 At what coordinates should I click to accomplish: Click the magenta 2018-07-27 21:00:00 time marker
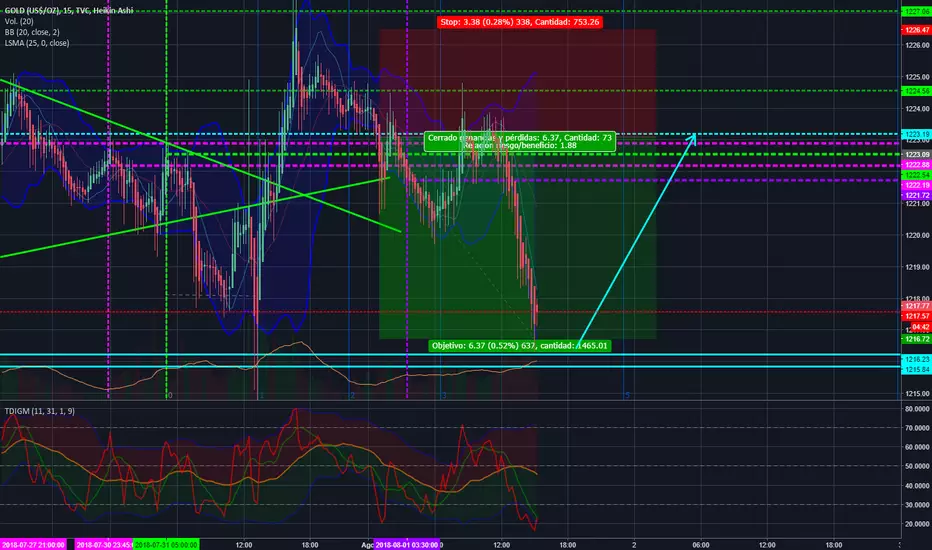point(33,545)
